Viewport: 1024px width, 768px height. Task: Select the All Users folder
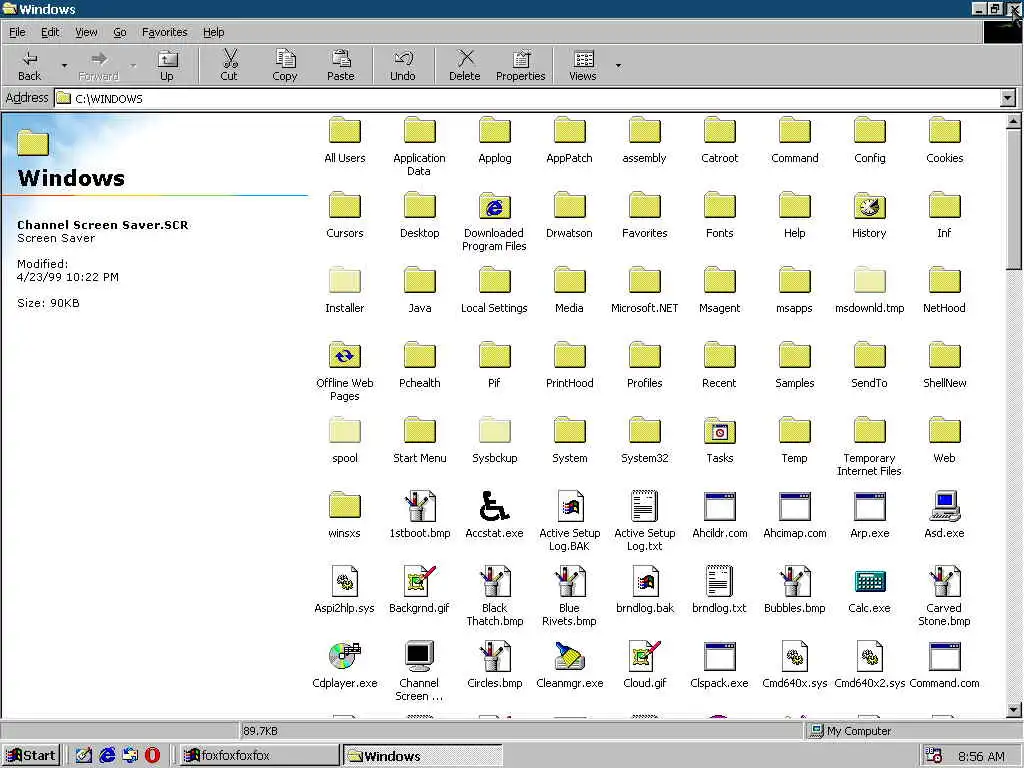click(x=345, y=139)
